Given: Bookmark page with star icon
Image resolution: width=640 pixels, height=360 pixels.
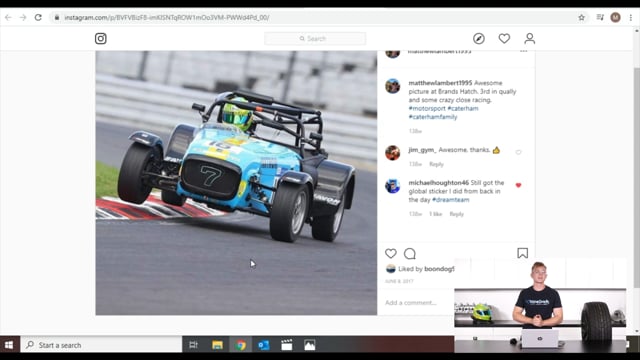Looking at the screenshot, I should point(581,18).
